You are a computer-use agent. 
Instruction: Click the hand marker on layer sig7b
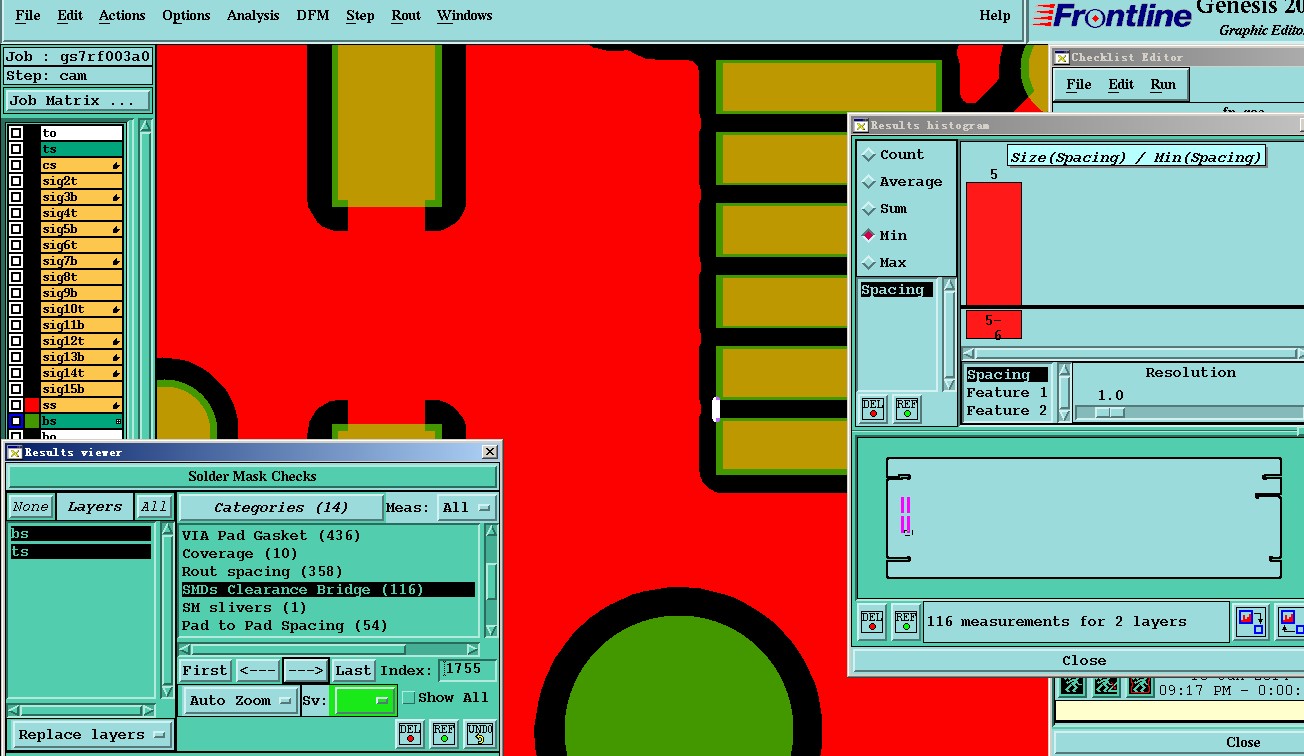(116, 261)
